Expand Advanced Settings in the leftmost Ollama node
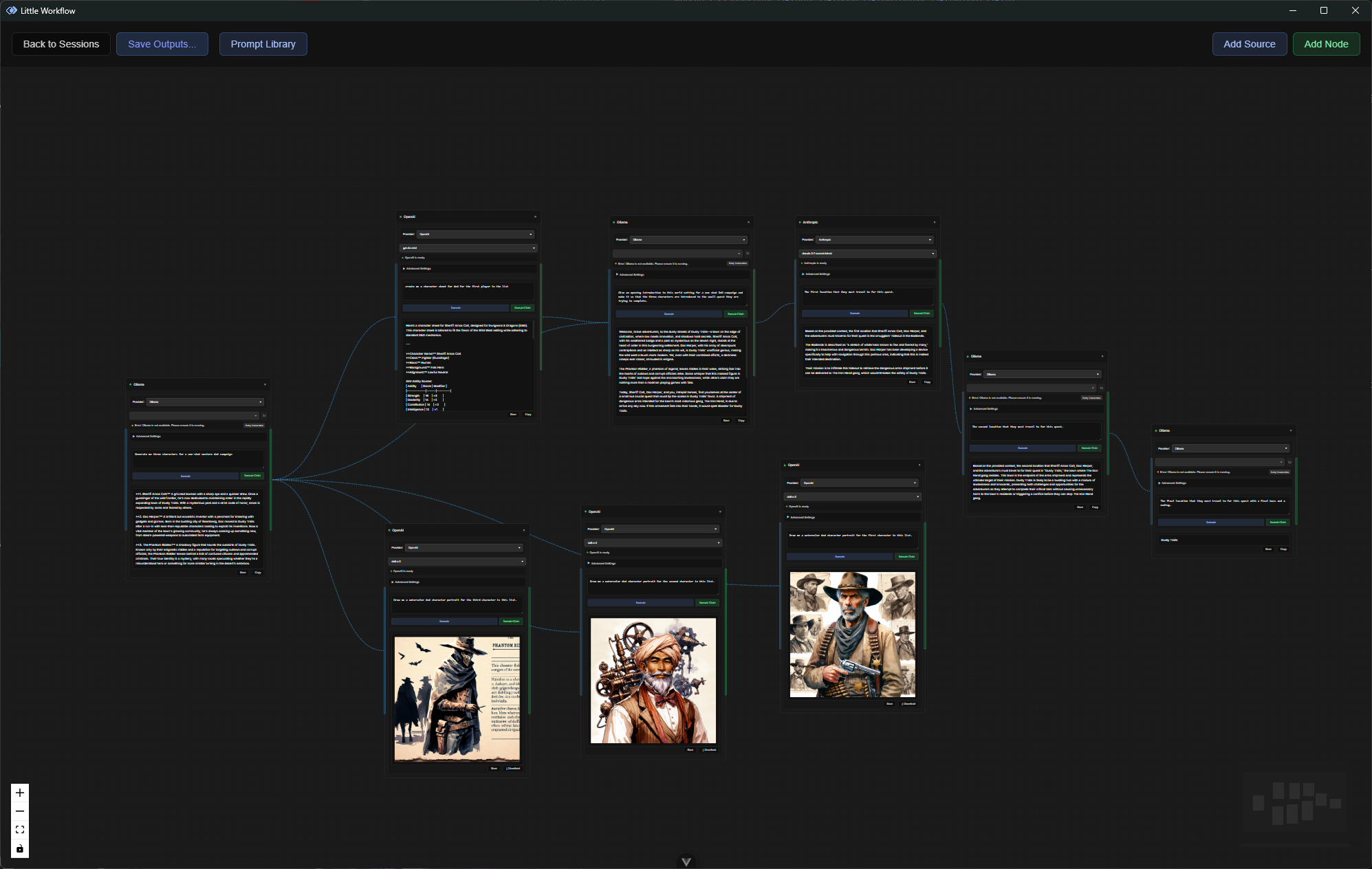 coord(148,436)
